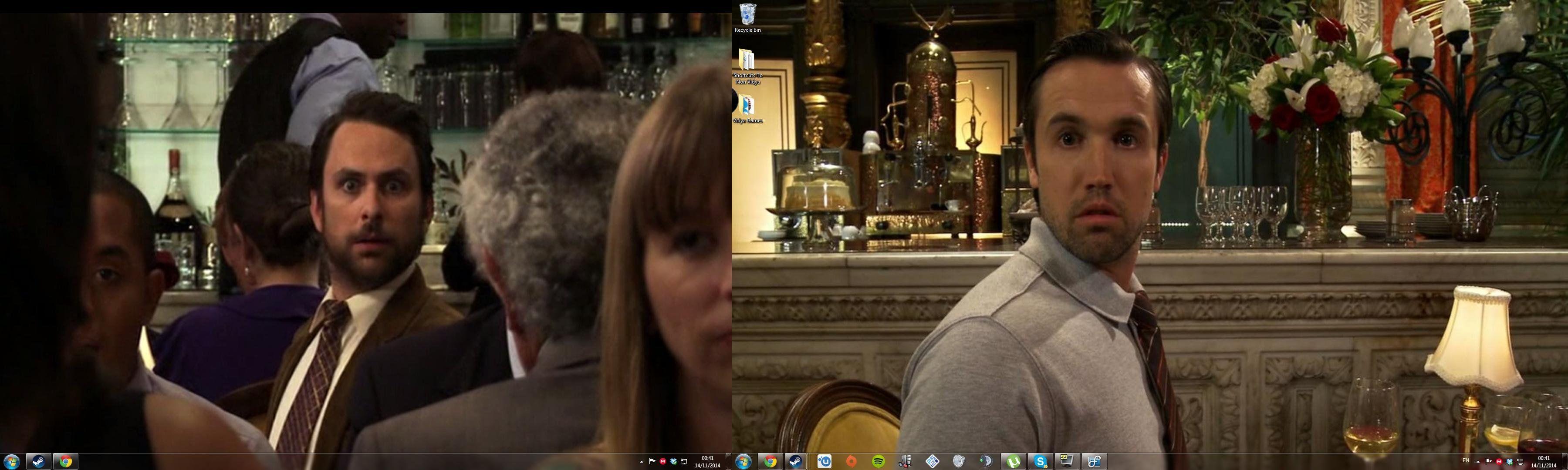
Task: Switch to uTorrent on the taskbar
Action: [x=1013, y=461]
